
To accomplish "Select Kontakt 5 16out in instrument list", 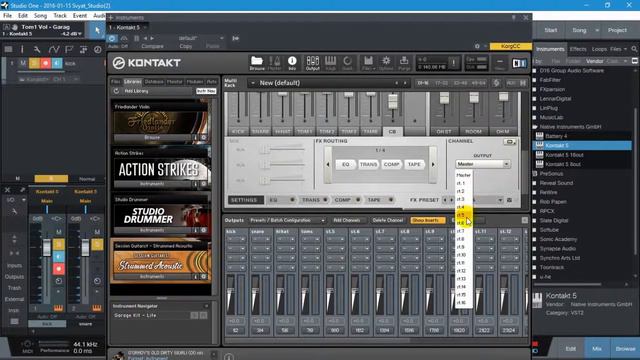I will pos(564,155).
